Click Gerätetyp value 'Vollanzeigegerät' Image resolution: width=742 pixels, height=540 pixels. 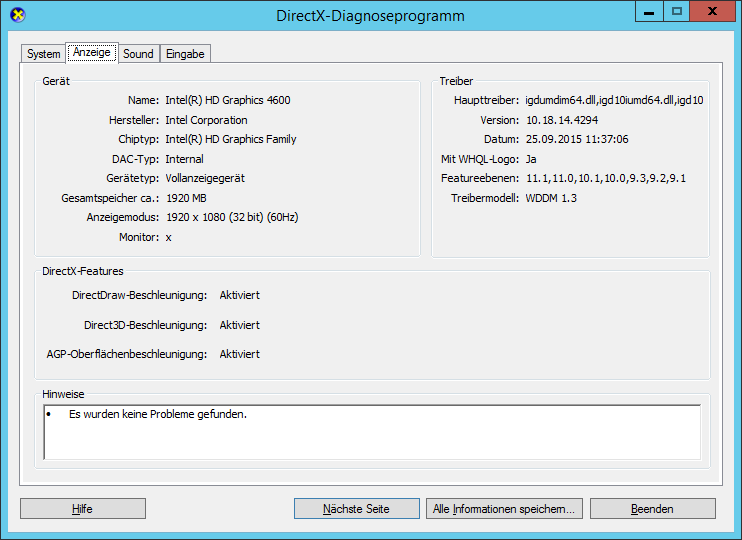(x=205, y=178)
